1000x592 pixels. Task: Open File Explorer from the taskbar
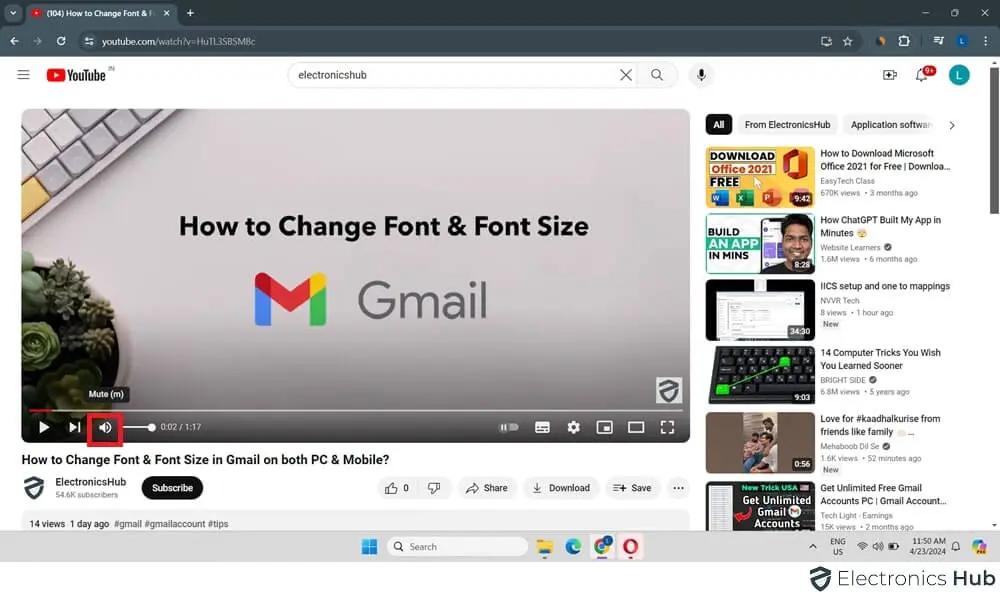[x=544, y=546]
